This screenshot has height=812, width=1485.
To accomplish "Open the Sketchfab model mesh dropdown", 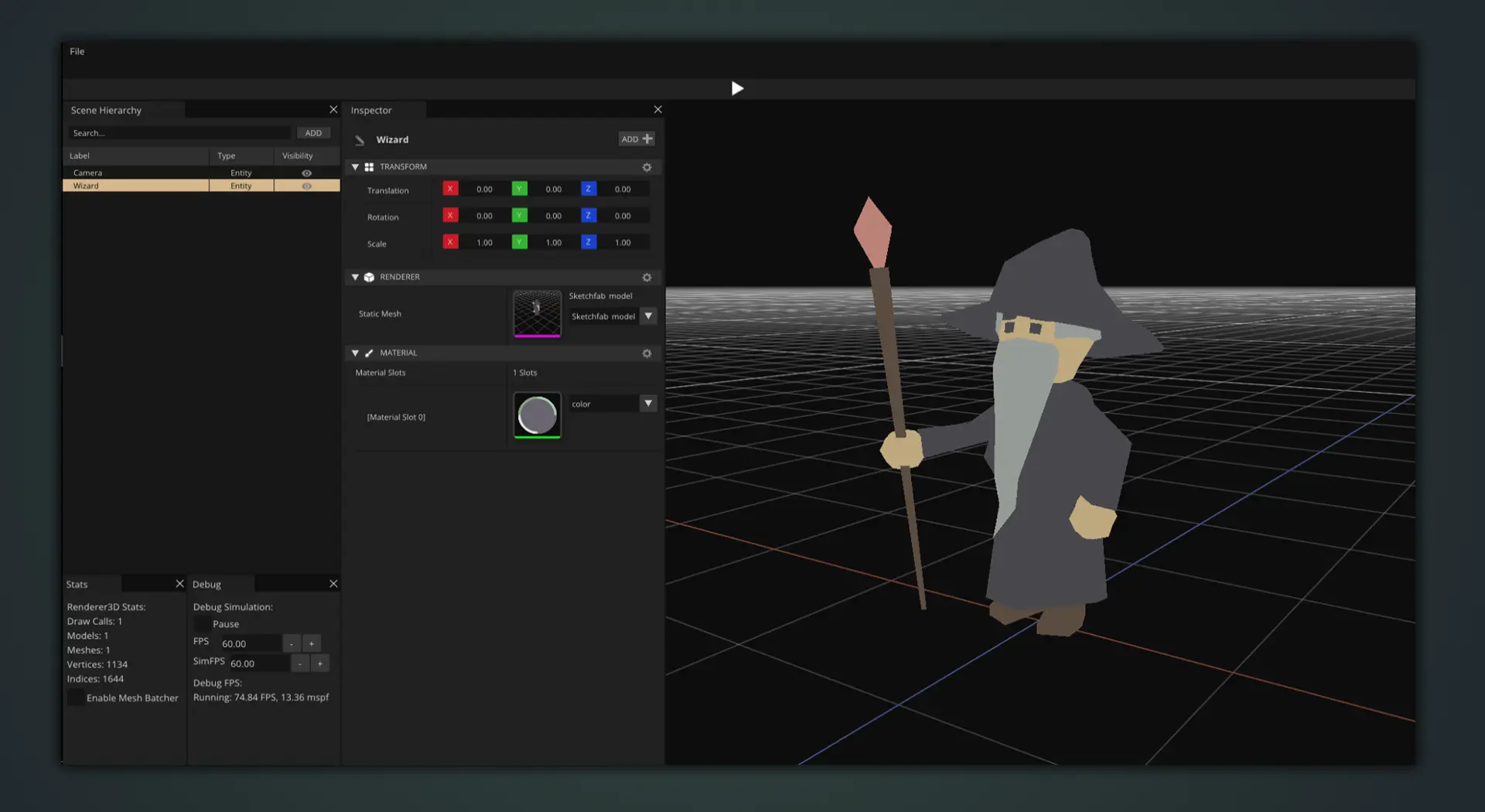I will click(x=648, y=316).
